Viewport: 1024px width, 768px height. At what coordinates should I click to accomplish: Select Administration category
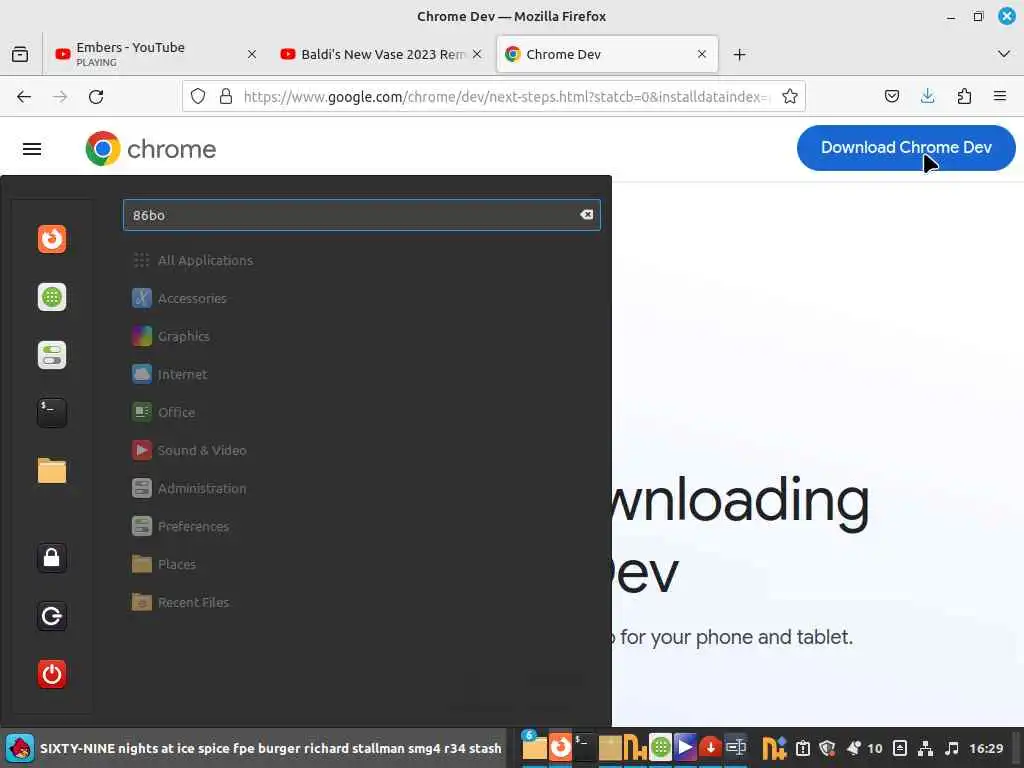pos(189,488)
